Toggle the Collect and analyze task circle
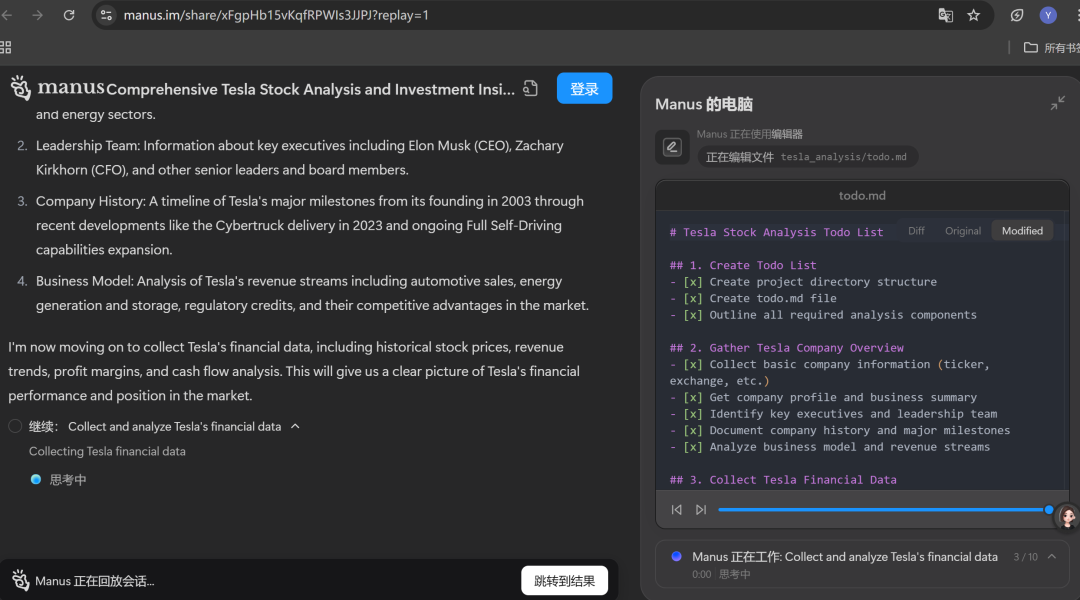 [x=15, y=427]
